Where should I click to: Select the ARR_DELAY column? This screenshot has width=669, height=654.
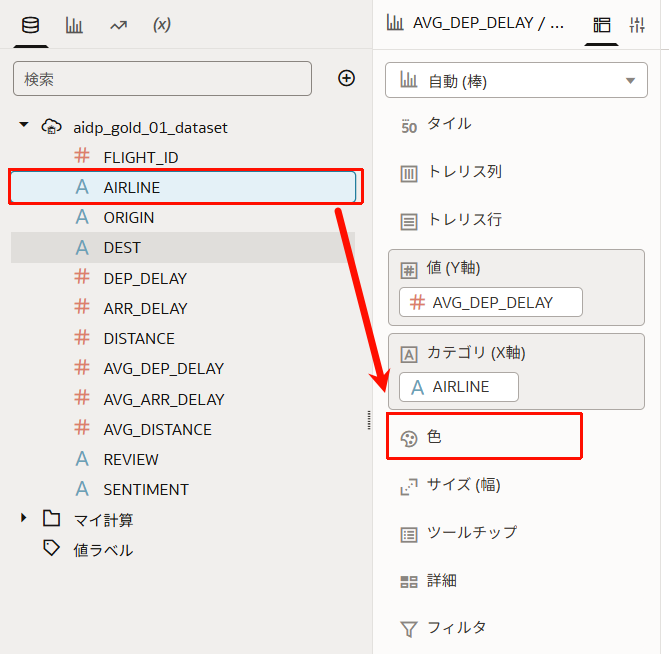145,308
